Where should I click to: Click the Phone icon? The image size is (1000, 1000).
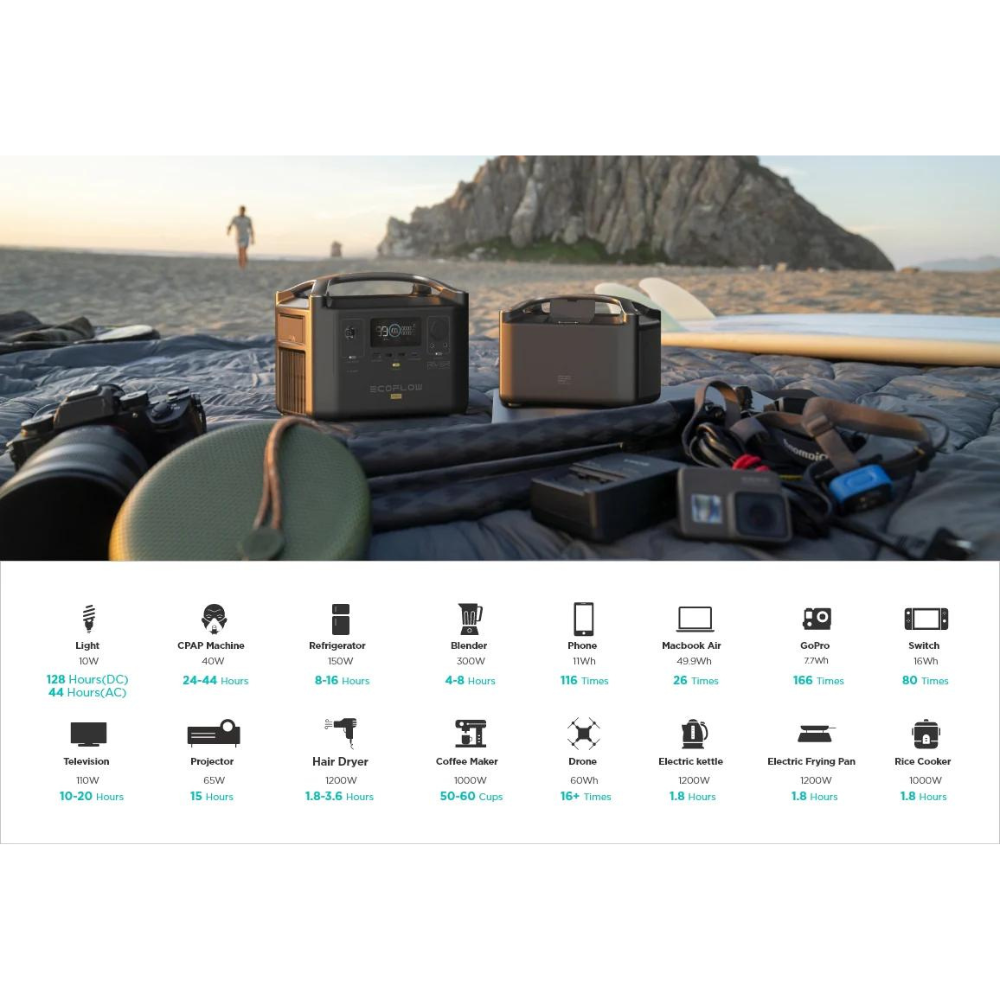pos(583,619)
